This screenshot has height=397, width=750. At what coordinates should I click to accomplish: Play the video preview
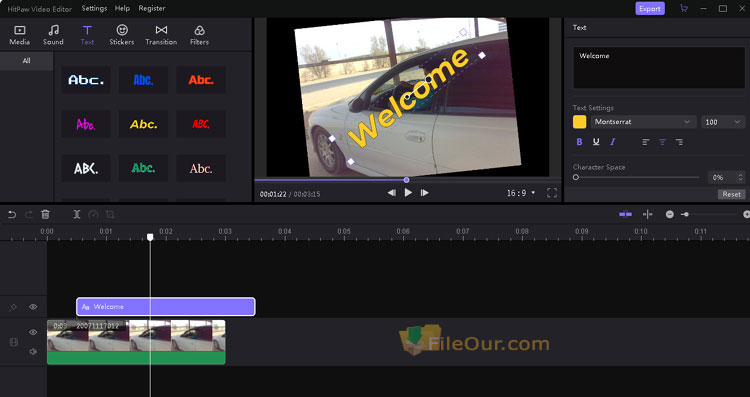[x=408, y=193]
